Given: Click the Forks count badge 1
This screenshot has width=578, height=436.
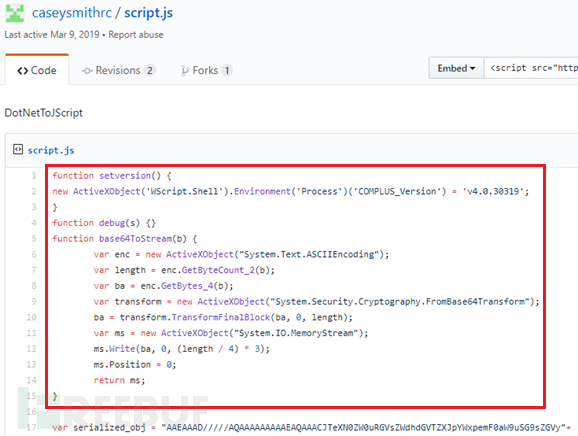Looking at the screenshot, I should coord(227,70).
